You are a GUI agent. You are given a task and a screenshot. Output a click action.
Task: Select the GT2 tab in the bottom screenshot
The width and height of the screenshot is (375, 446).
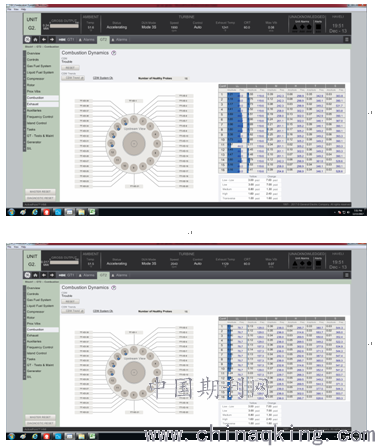[x=103, y=275]
